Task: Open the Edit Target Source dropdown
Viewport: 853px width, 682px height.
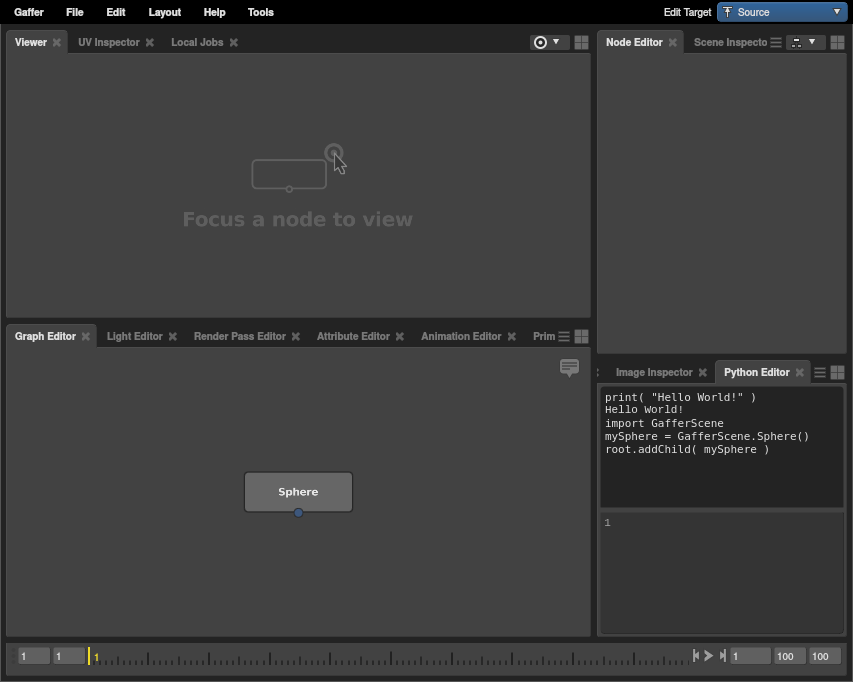Action: click(782, 12)
